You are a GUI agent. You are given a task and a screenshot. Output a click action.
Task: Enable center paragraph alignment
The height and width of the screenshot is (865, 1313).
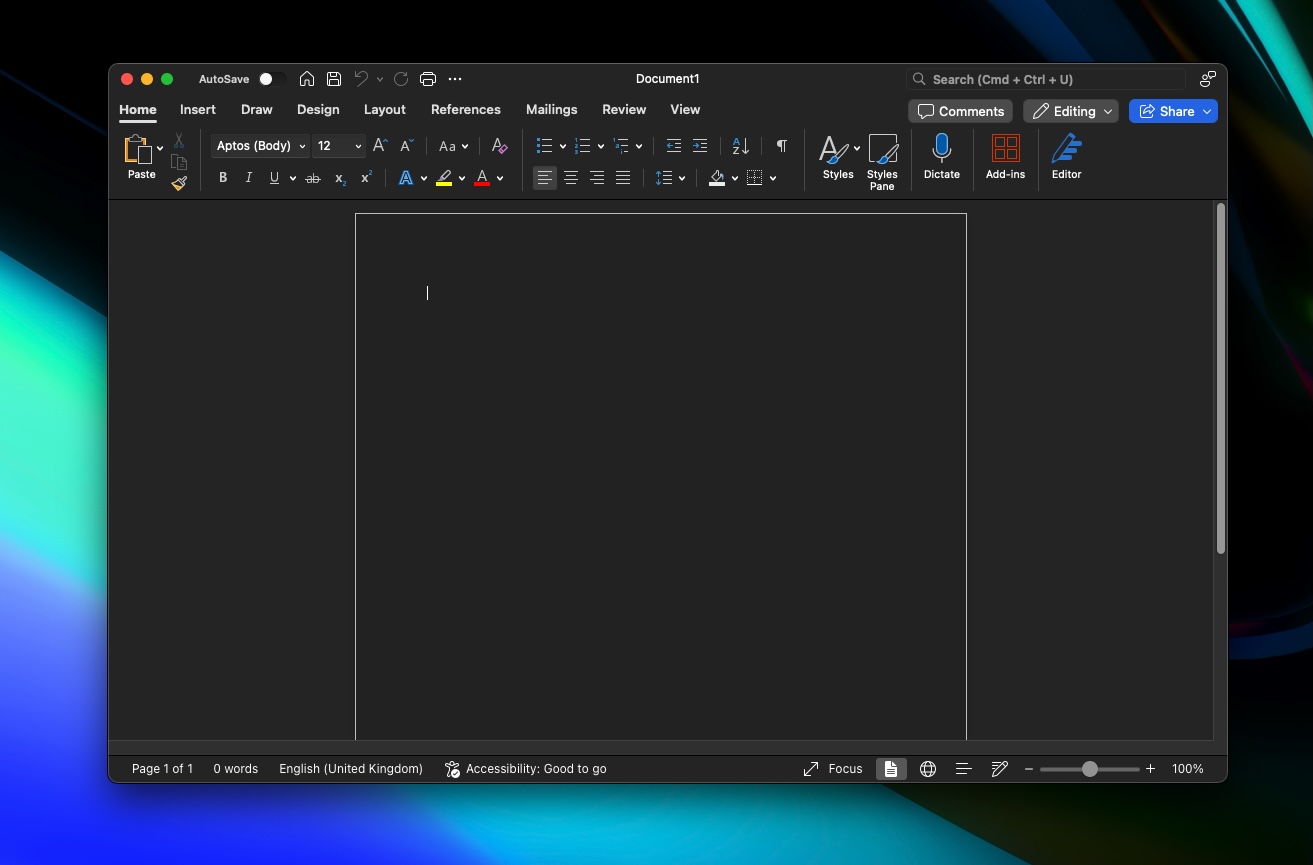coord(570,177)
